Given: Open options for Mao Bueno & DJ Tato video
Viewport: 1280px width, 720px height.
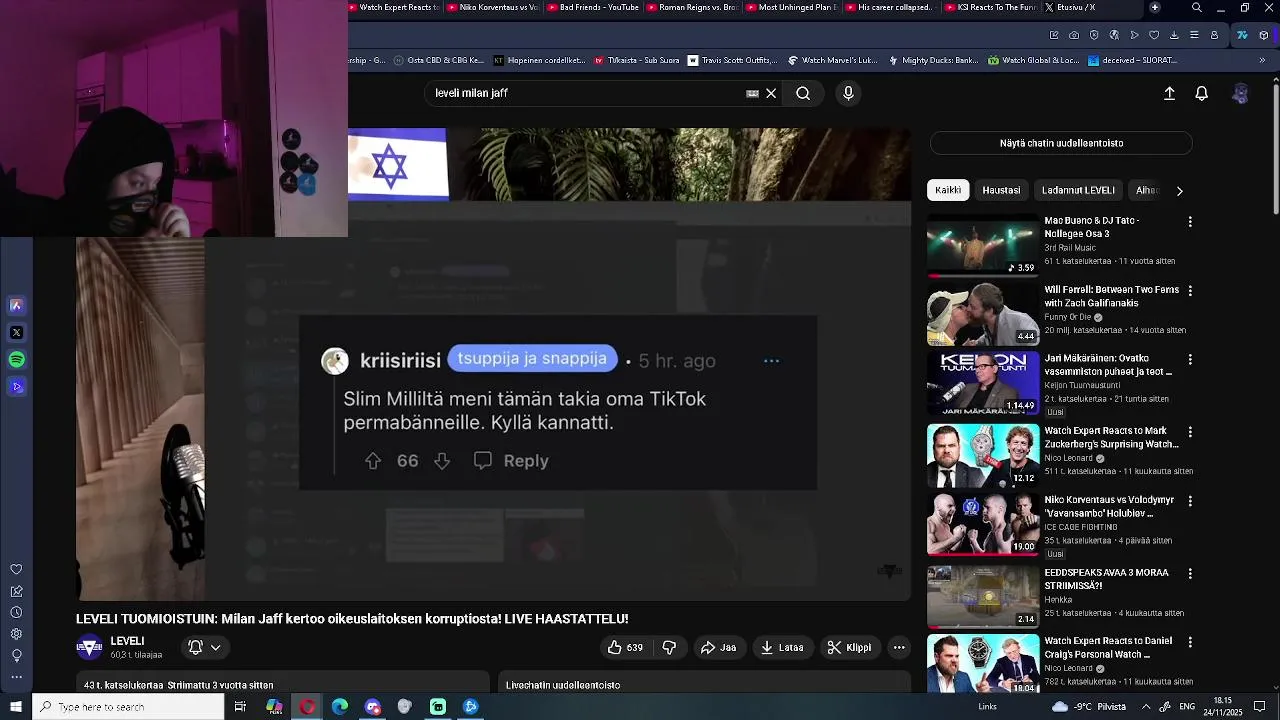Looking at the screenshot, I should [x=1190, y=221].
